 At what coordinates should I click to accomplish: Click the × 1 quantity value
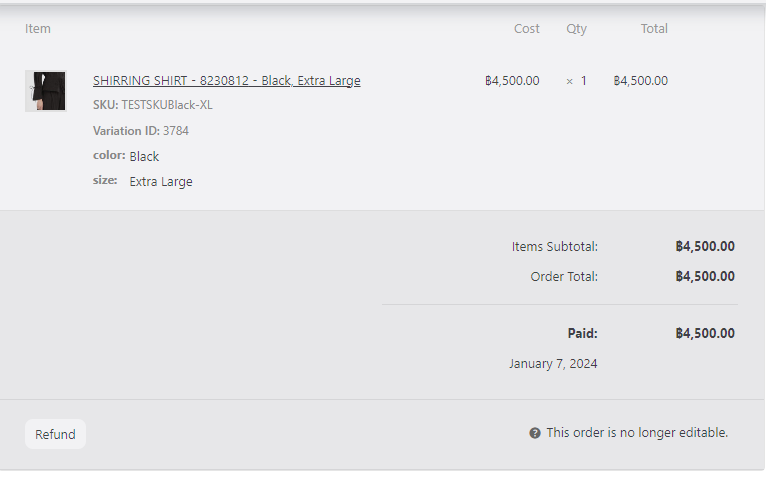(577, 81)
